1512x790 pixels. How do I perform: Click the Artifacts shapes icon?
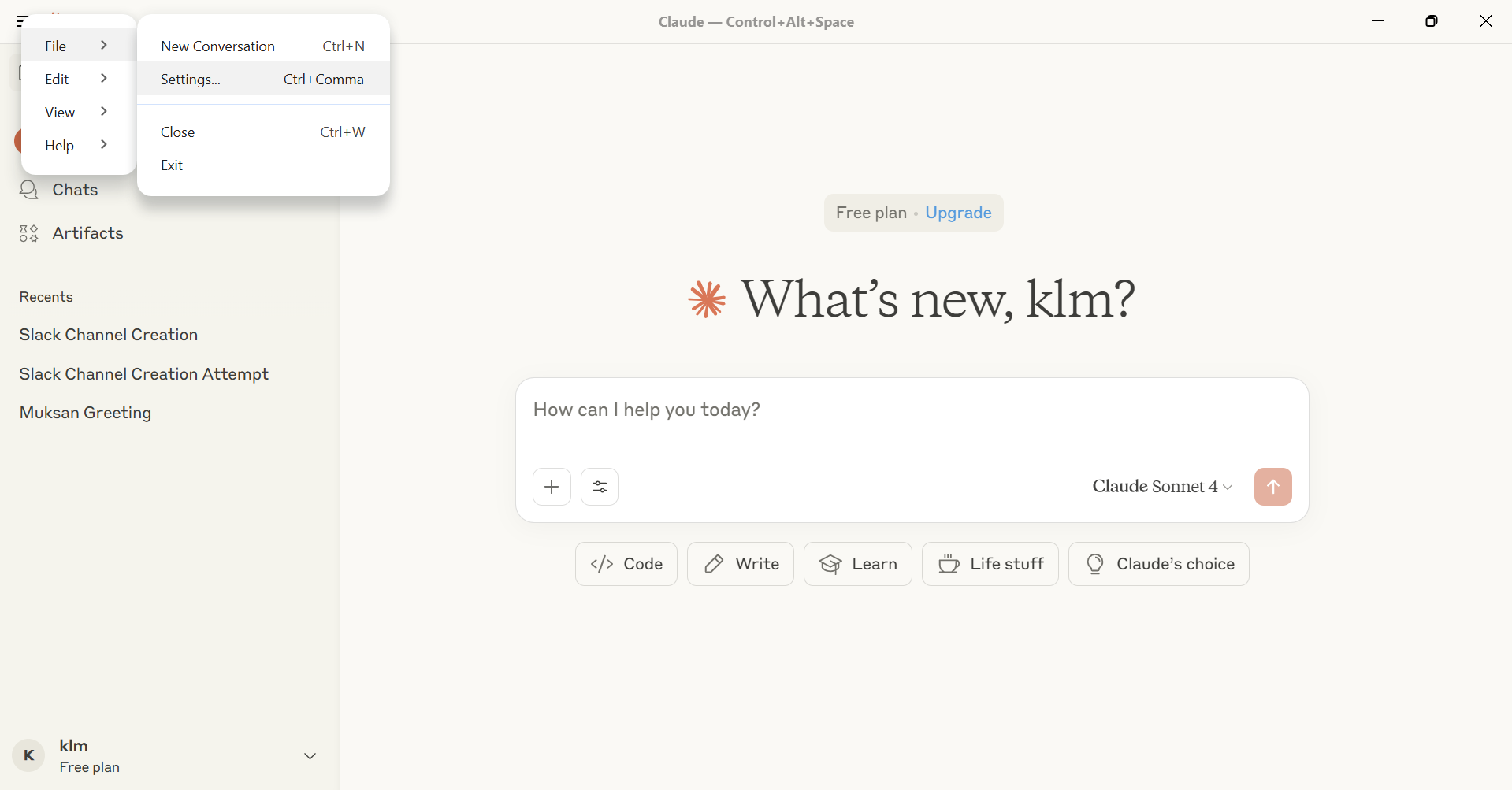click(x=29, y=233)
